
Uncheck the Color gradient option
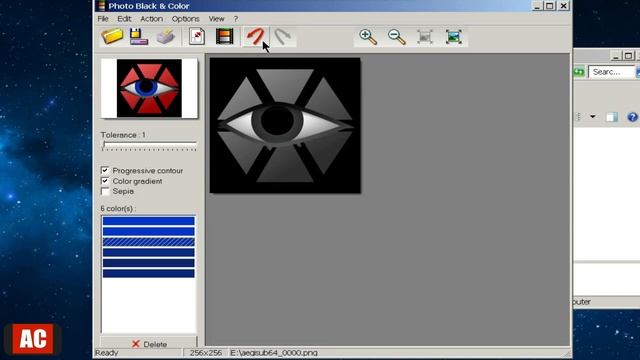[105, 181]
